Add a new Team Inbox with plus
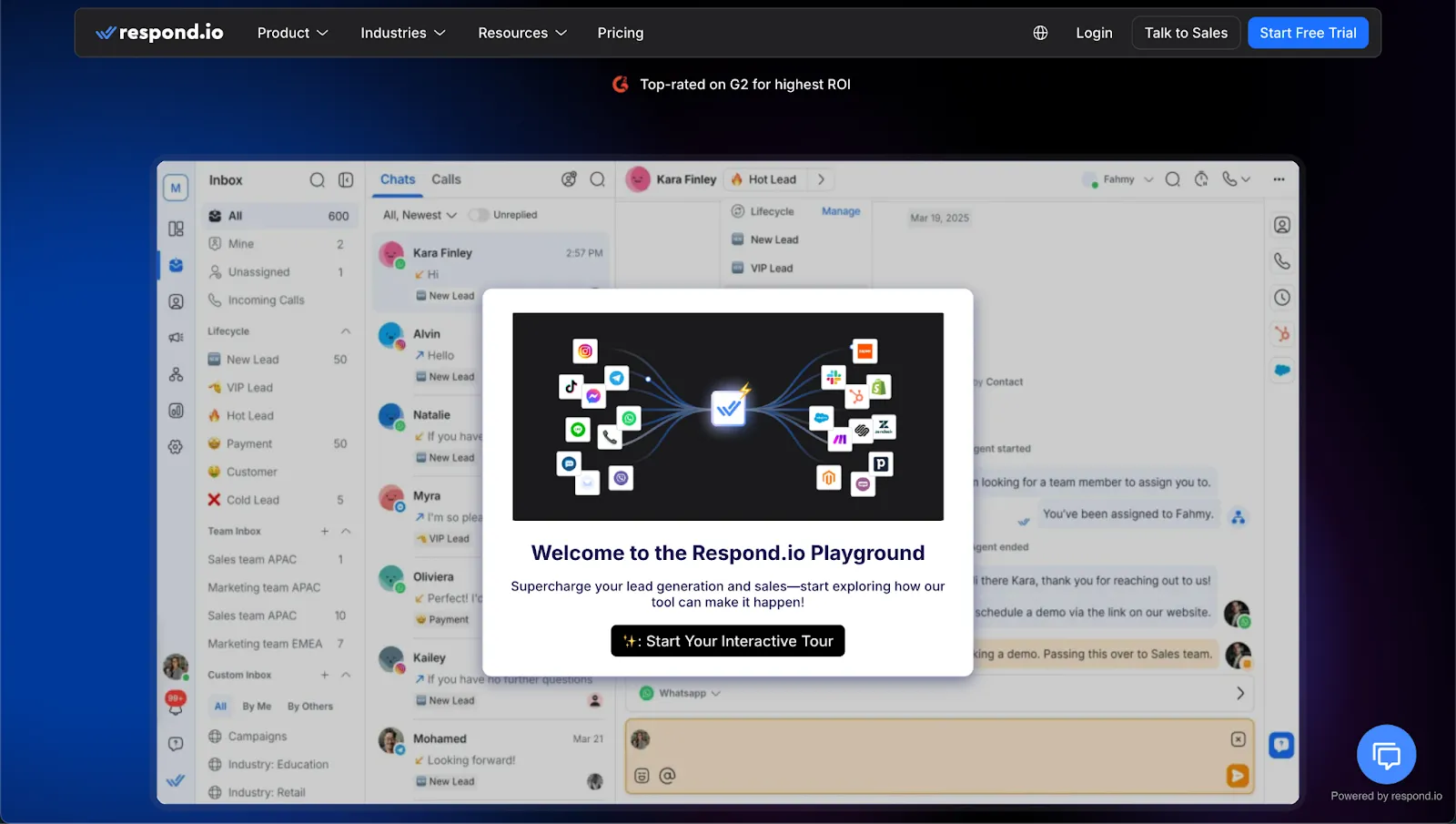Screen dimensions: 1456x824 pos(324,531)
